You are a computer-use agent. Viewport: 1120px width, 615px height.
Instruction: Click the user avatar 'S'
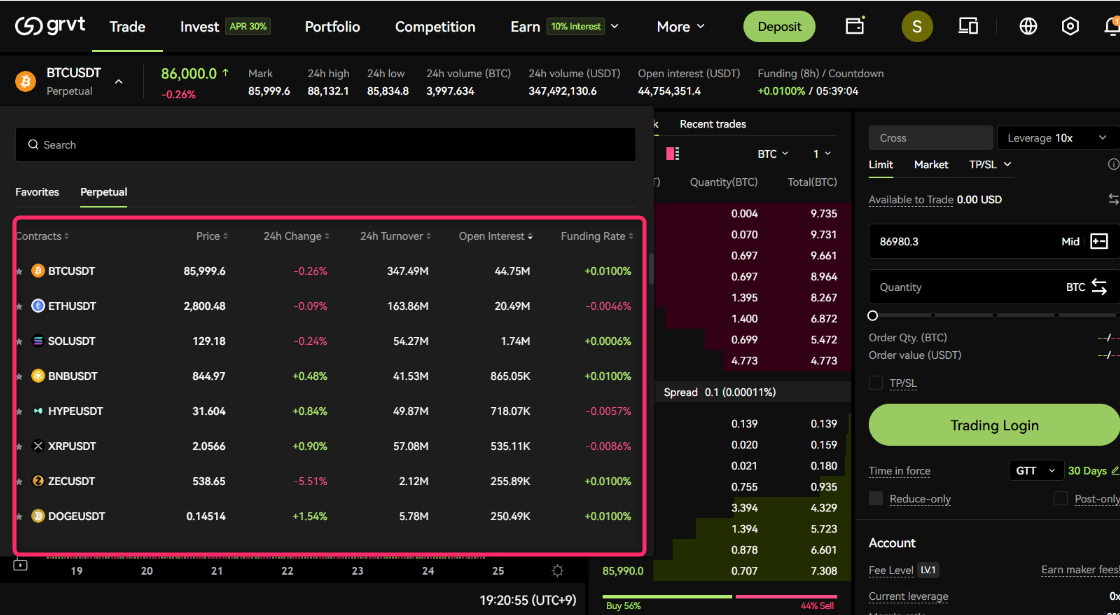(x=917, y=26)
